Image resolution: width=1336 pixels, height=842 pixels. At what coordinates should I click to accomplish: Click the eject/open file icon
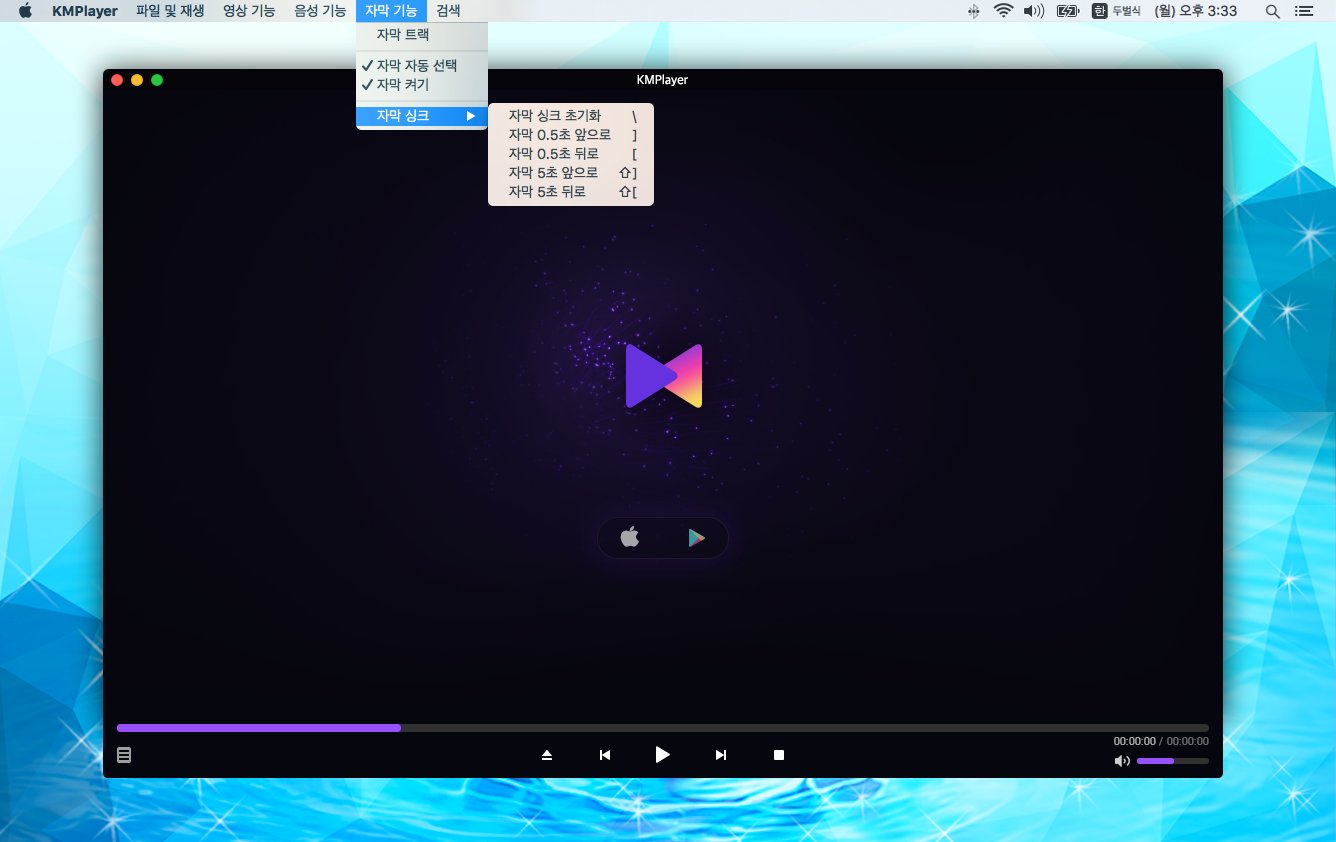[547, 755]
